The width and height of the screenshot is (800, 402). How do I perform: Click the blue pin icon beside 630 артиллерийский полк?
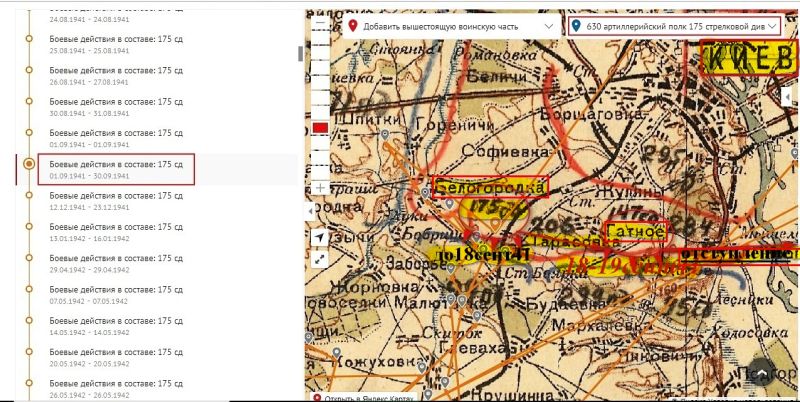click(x=577, y=25)
